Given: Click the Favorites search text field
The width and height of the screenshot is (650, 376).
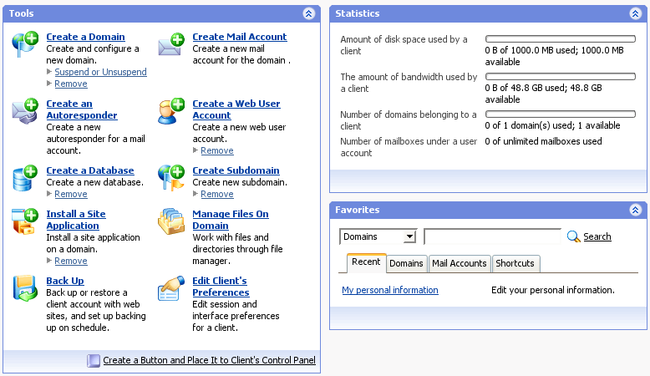Looking at the screenshot, I should tap(492, 237).
